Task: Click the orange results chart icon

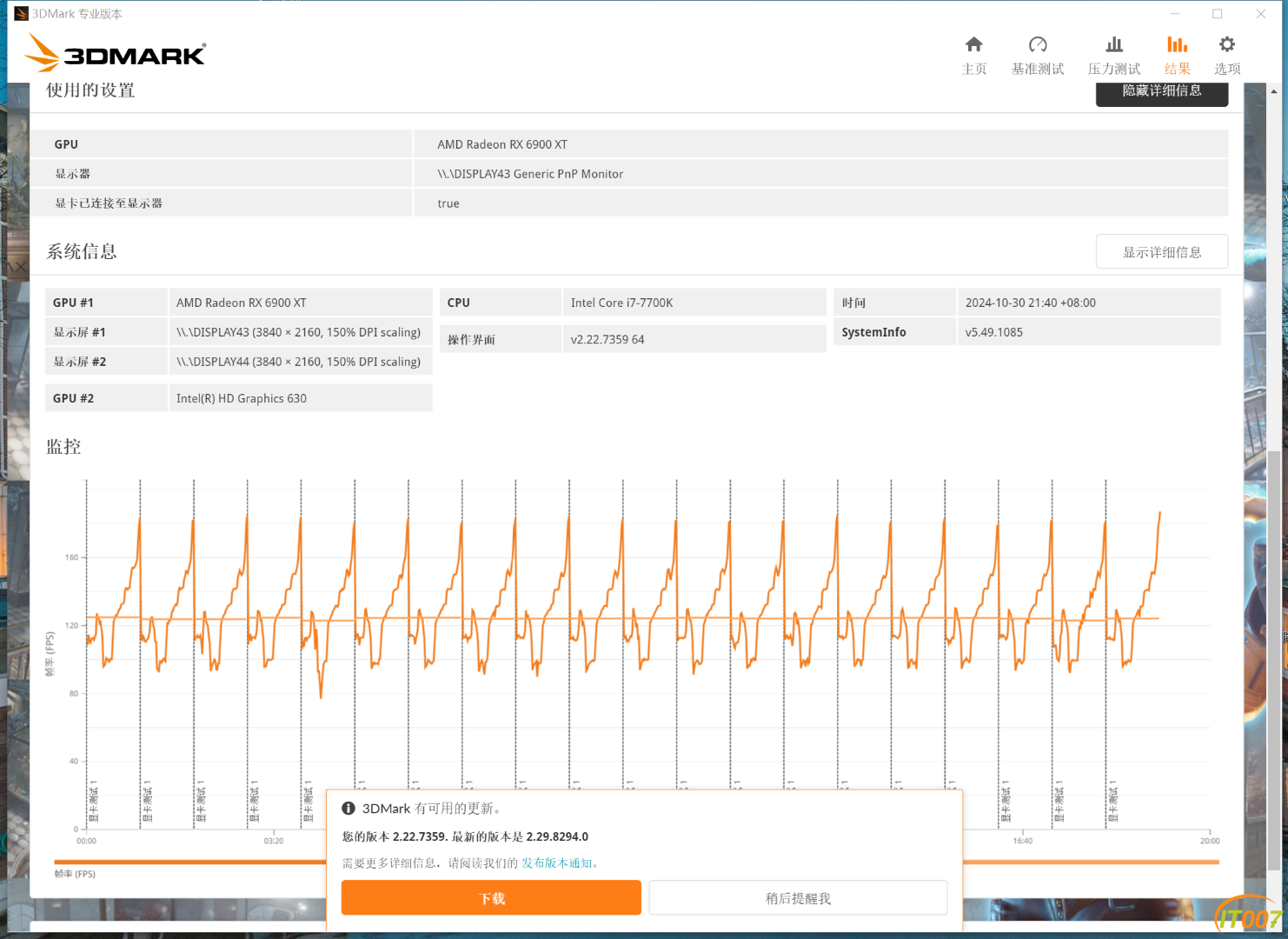Action: (x=1177, y=44)
